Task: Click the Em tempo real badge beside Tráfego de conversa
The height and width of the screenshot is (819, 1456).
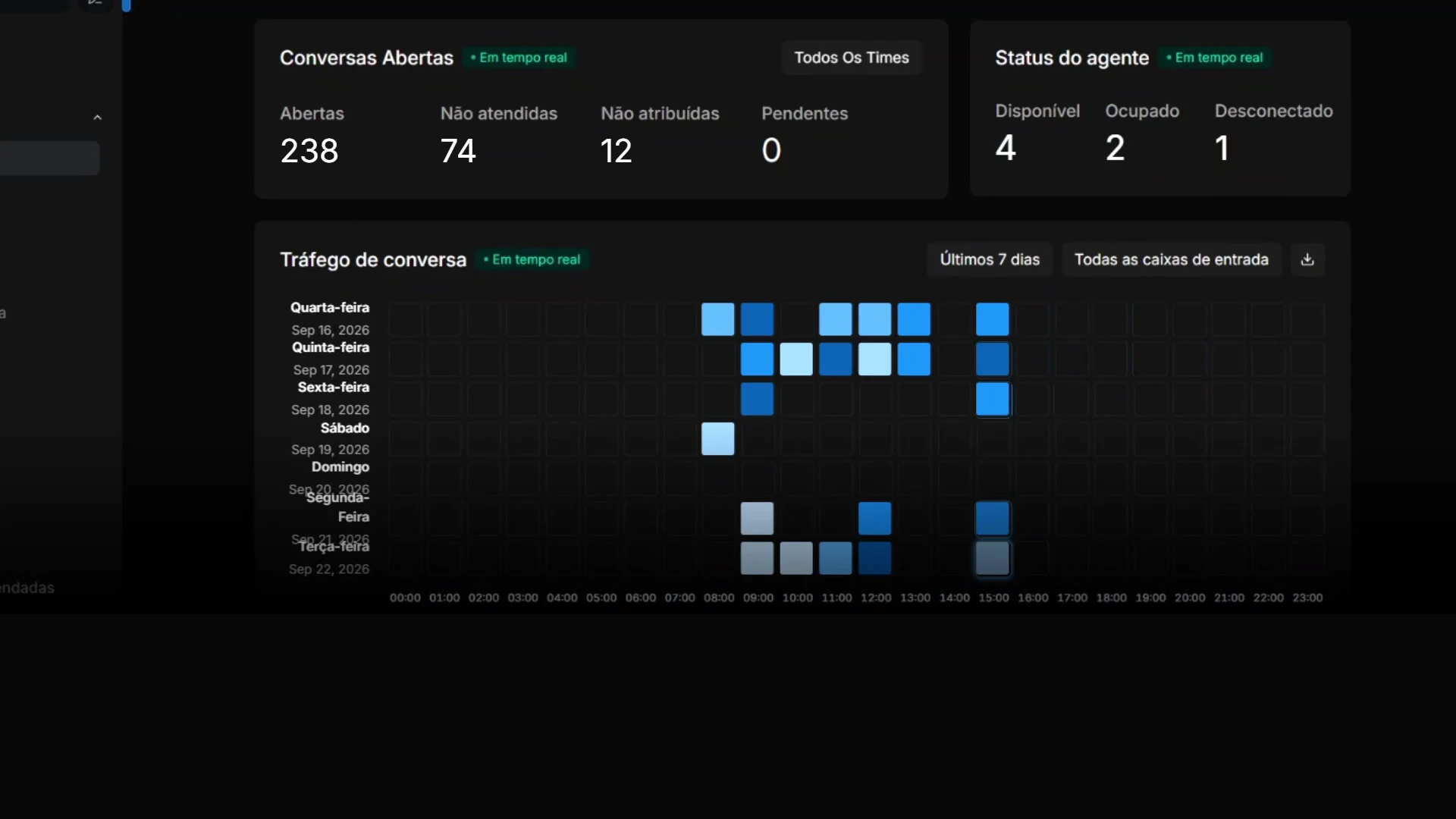Action: click(532, 259)
